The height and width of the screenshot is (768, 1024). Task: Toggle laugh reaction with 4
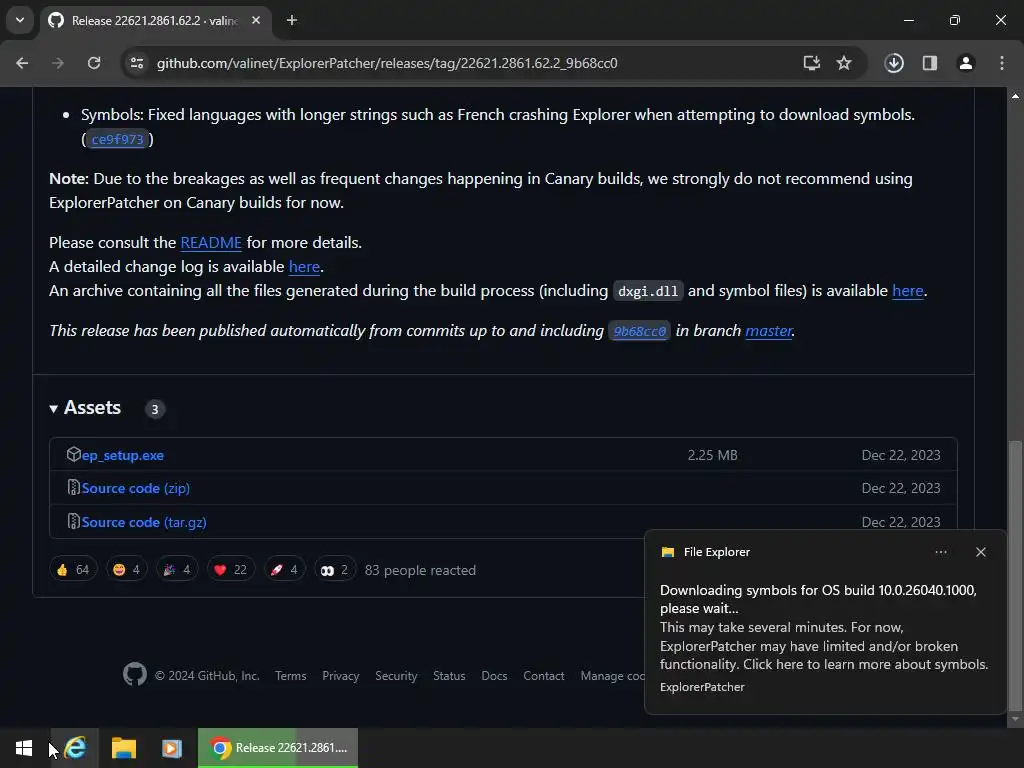(126, 570)
